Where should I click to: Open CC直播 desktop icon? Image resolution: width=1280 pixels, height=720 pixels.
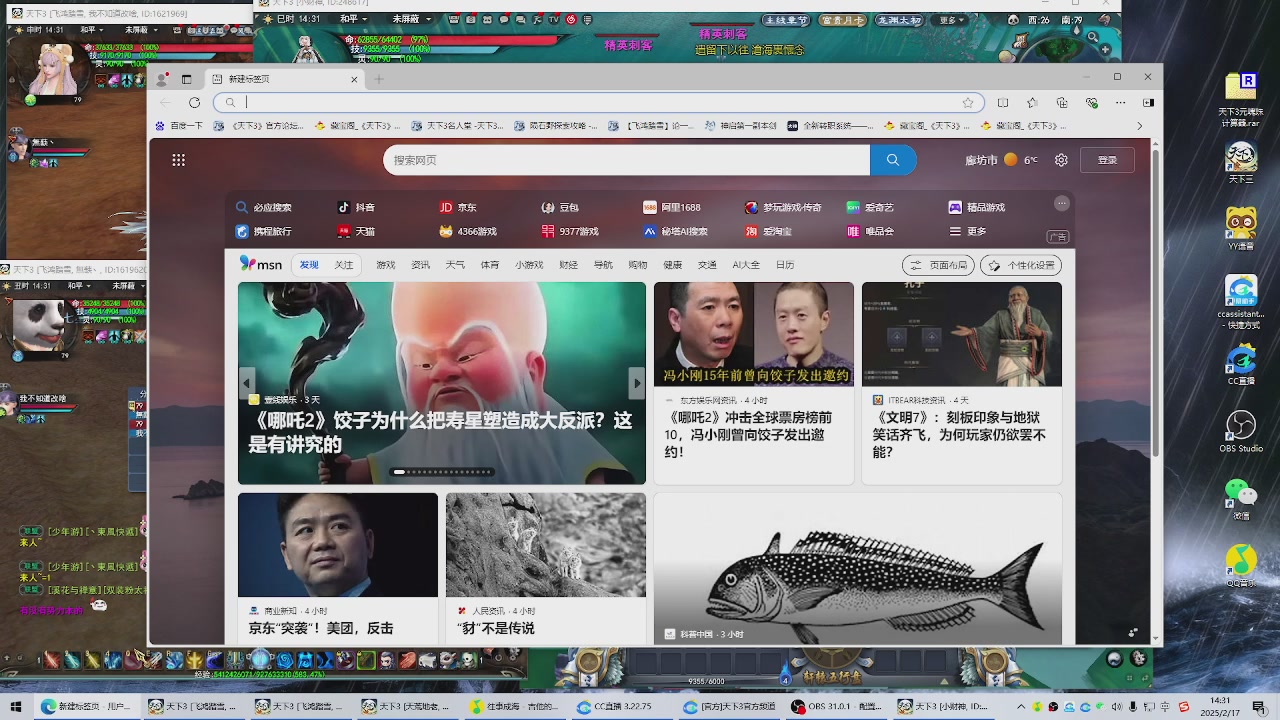click(1241, 363)
